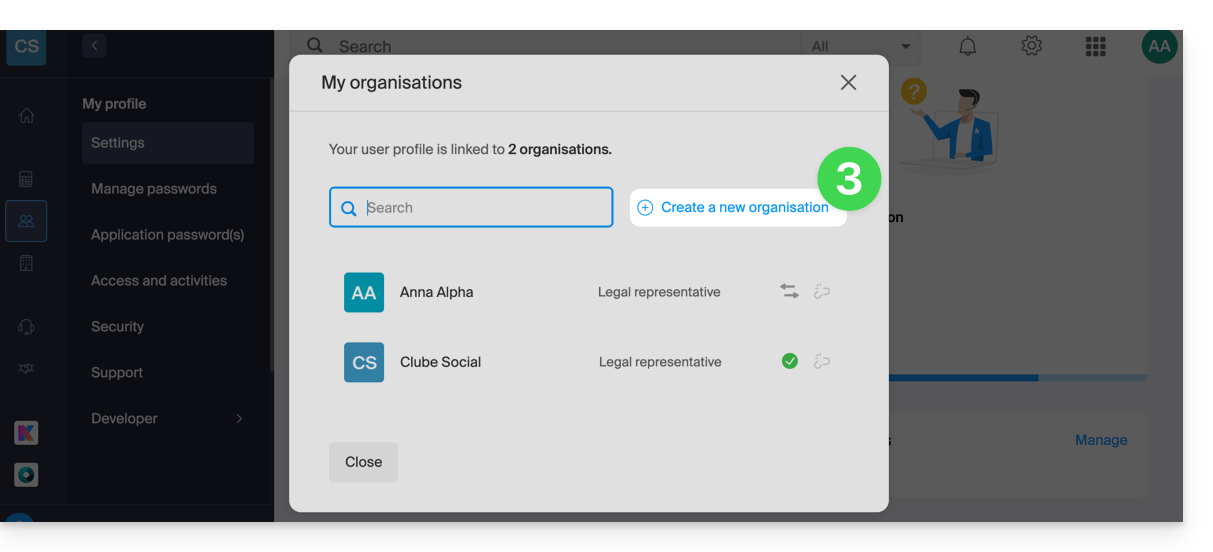Close dialog with the X icon
The width and height of the screenshot is (1213, 552).
[x=848, y=83]
